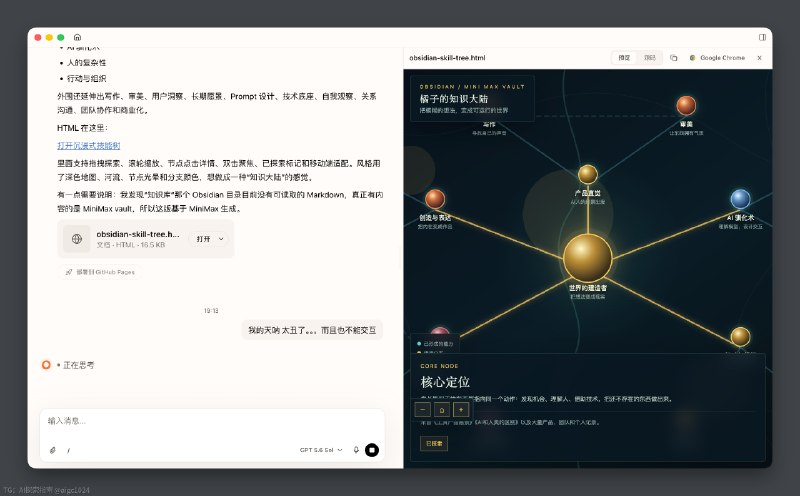Click the 人的复杂性 bullet item

(x=87, y=63)
